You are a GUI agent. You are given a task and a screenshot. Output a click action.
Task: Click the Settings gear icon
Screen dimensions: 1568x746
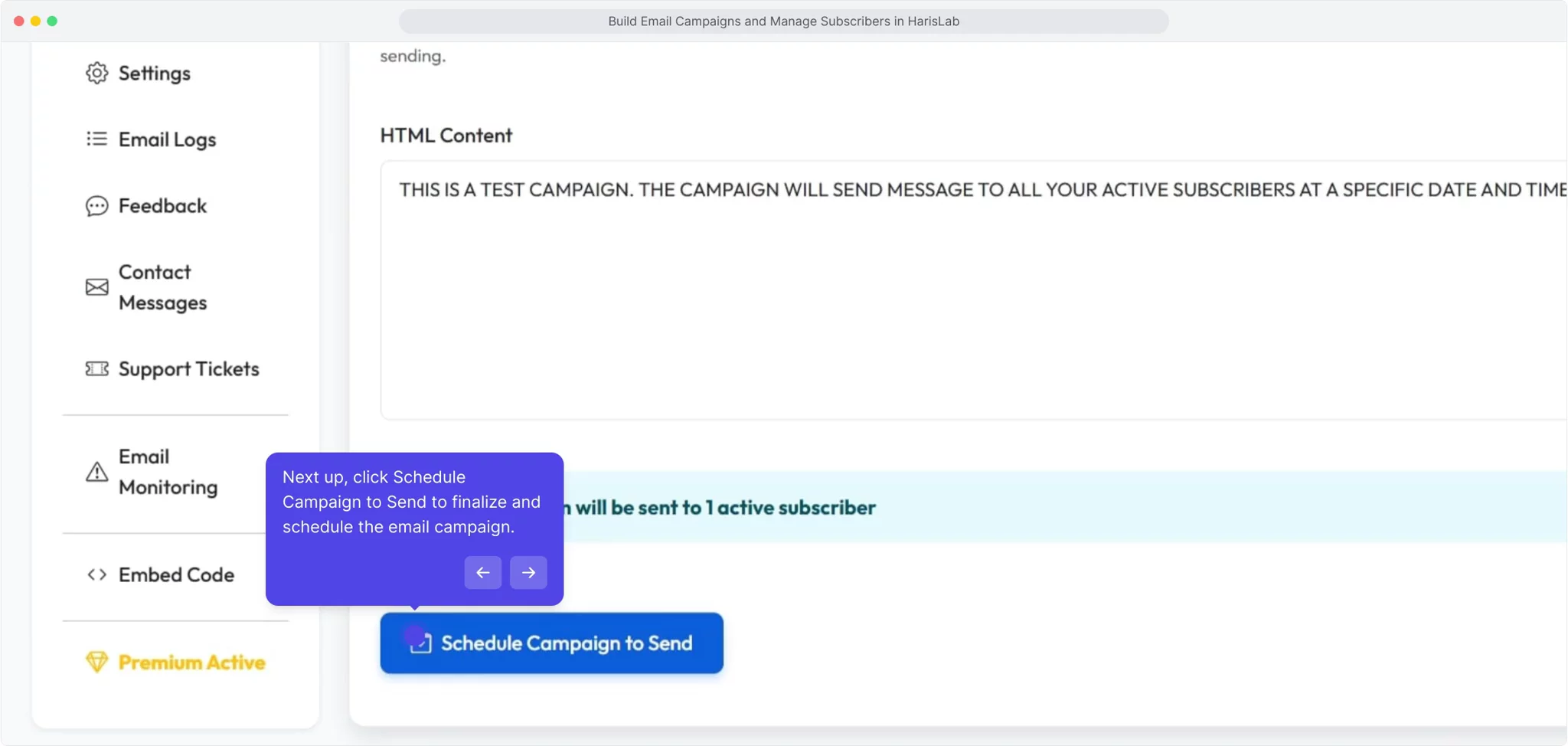[96, 73]
